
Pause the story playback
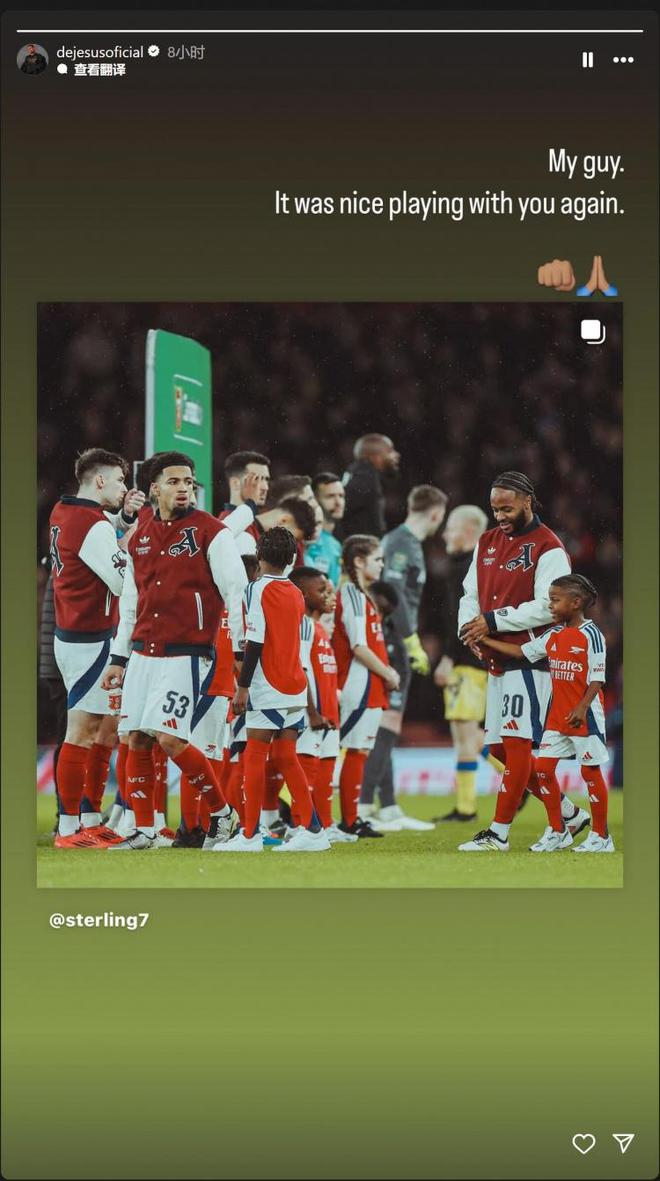pyautogui.click(x=587, y=60)
